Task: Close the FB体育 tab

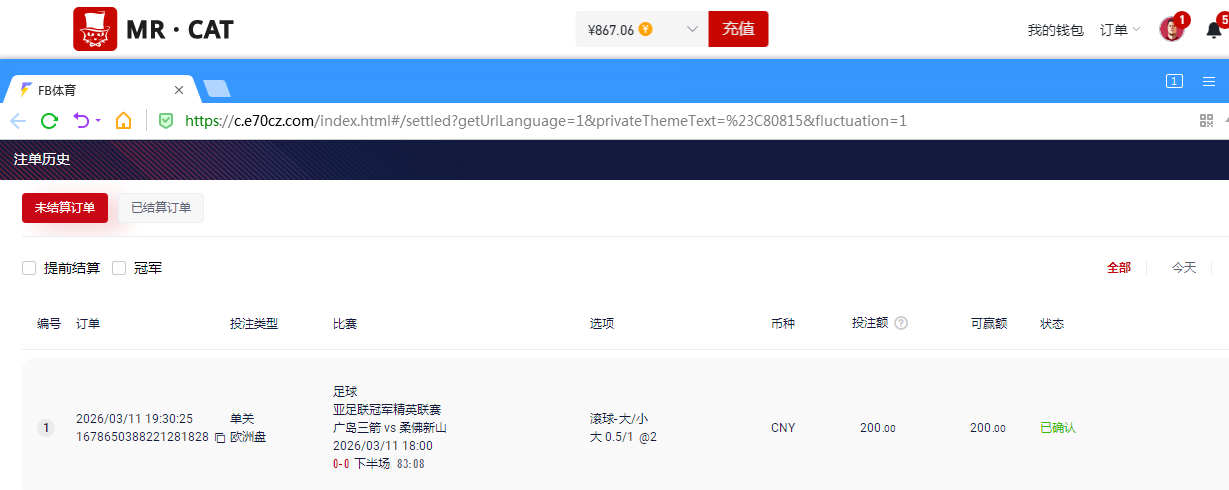Action: tap(179, 89)
